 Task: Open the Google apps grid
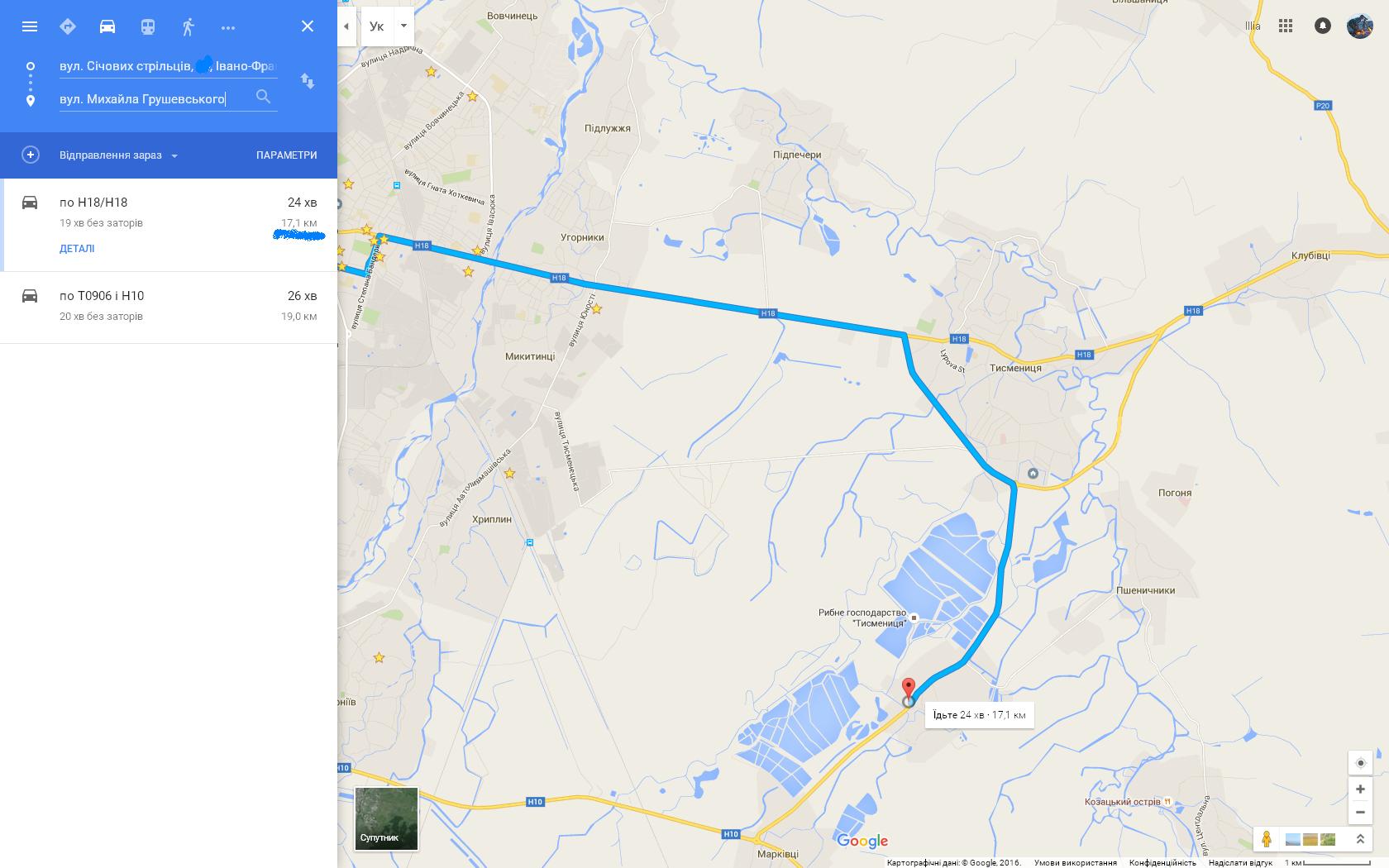point(1286,26)
